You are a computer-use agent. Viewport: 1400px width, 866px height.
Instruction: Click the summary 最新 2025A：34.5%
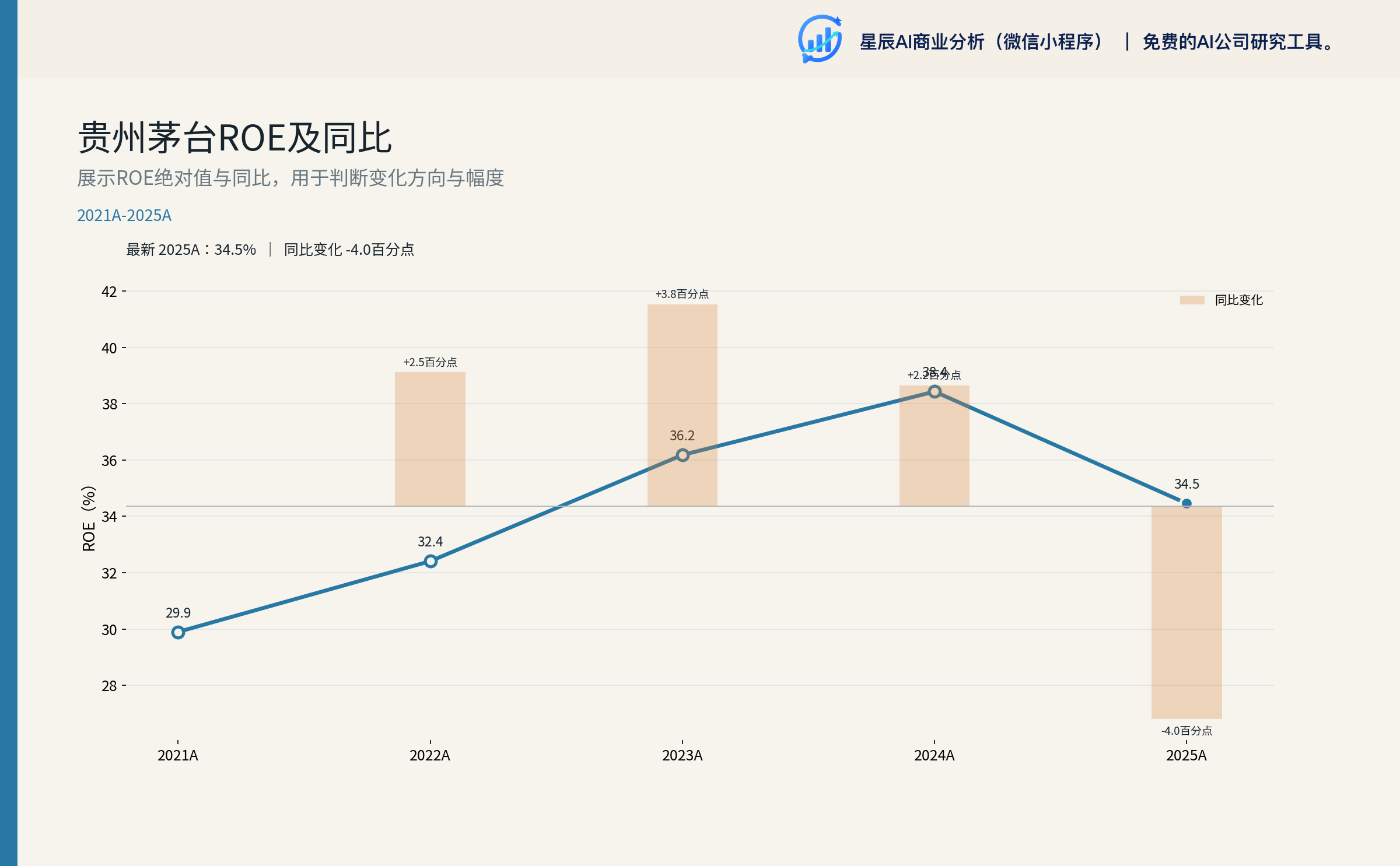(191, 250)
